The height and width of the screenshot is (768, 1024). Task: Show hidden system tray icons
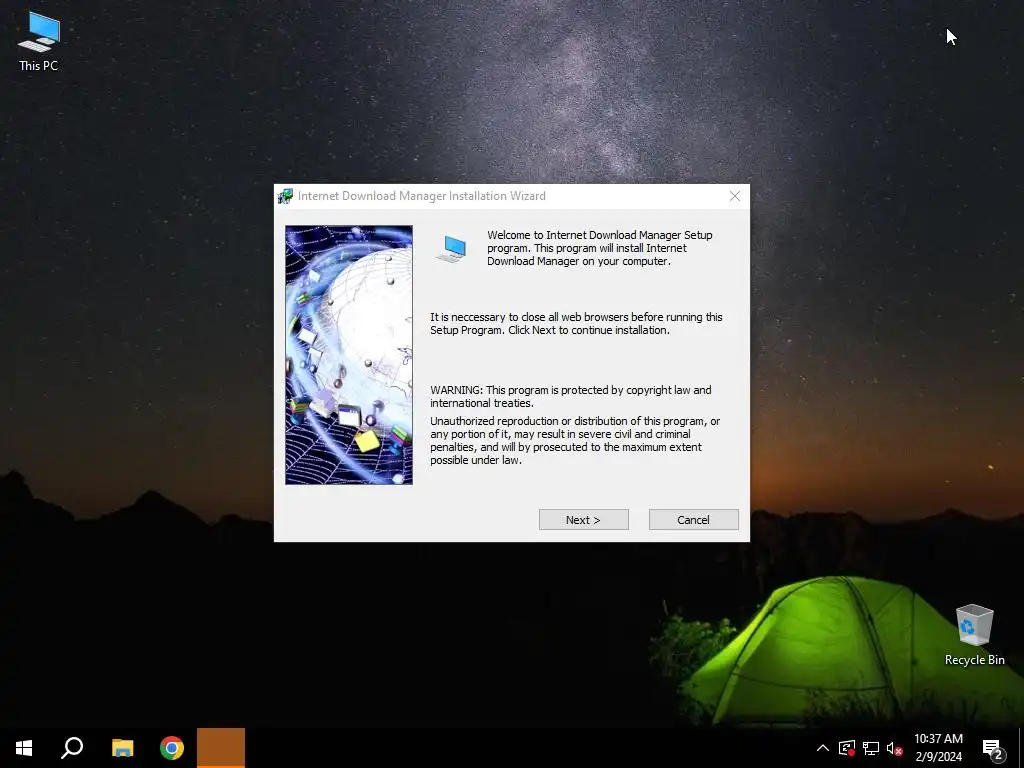tap(823, 748)
